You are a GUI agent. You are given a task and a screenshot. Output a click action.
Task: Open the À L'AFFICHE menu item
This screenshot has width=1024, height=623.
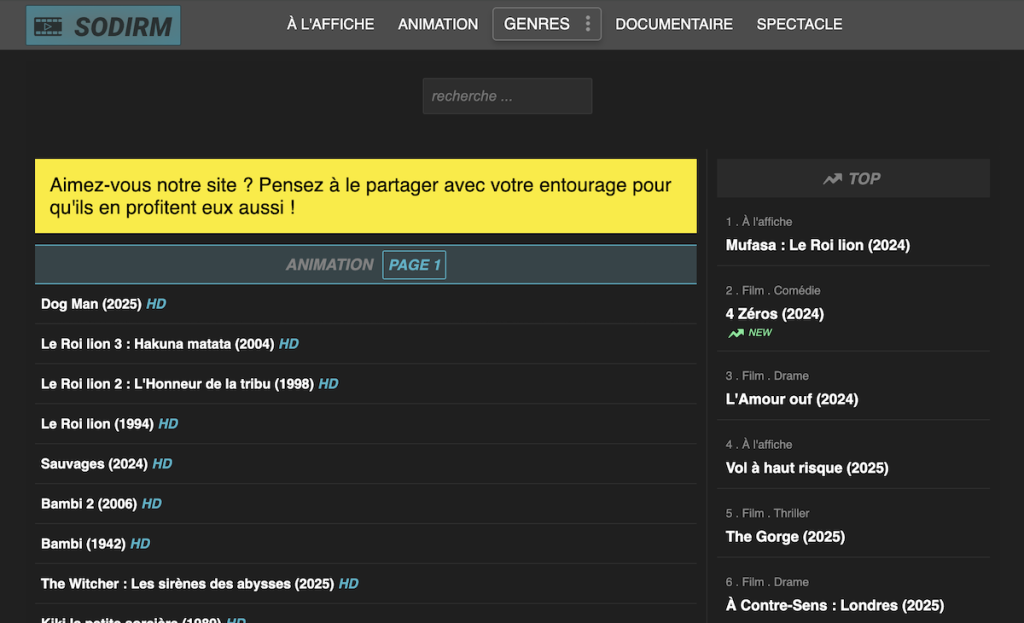pos(330,24)
